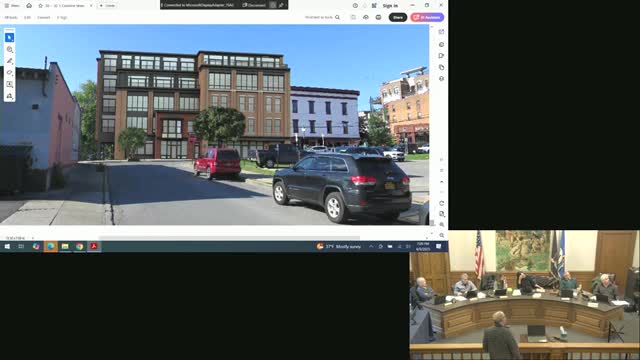Click the zoom out icon at panel bottom
The image size is (640, 360).
pyautogui.click(x=442, y=236)
